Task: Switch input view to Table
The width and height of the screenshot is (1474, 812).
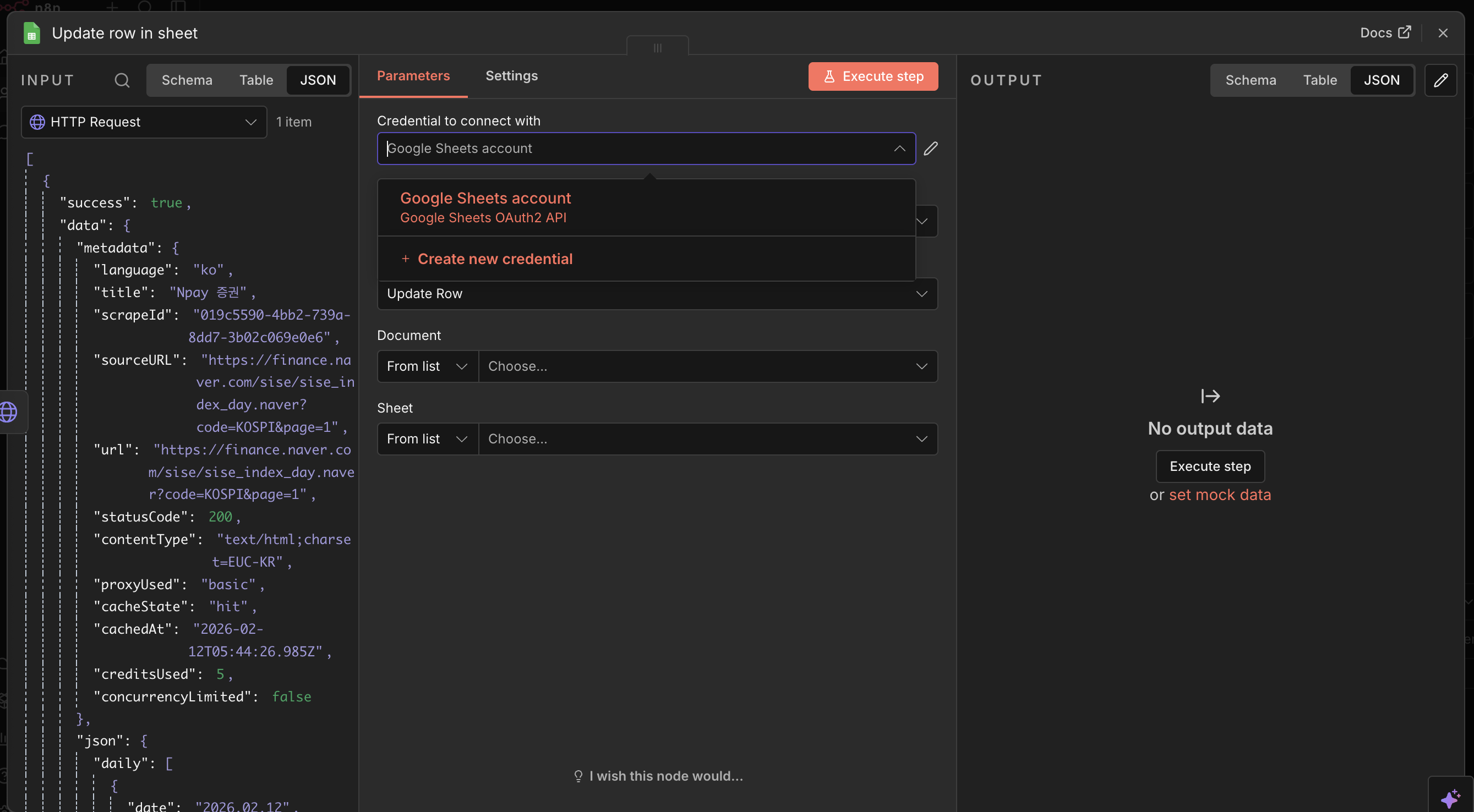Action: [x=256, y=80]
